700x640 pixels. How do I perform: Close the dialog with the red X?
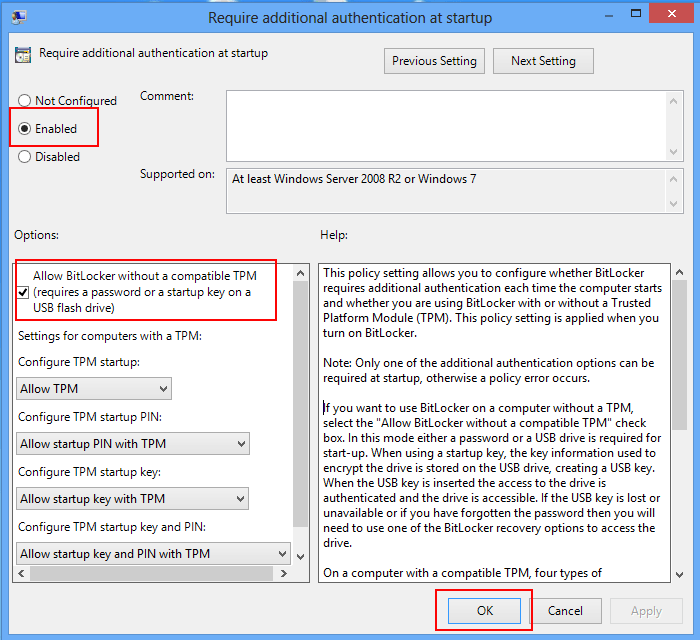pyautogui.click(x=671, y=13)
